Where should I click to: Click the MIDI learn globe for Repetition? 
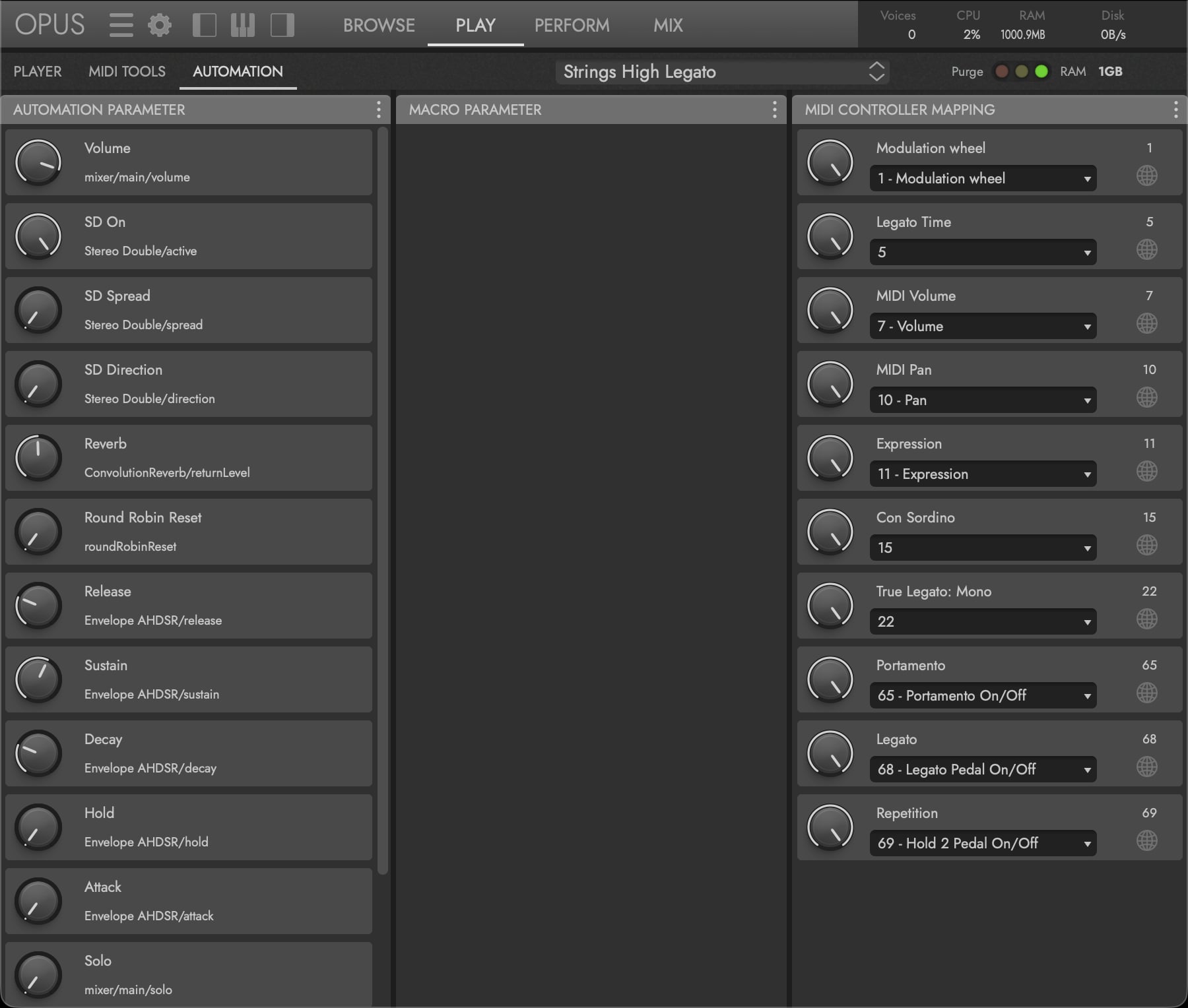pyautogui.click(x=1147, y=840)
